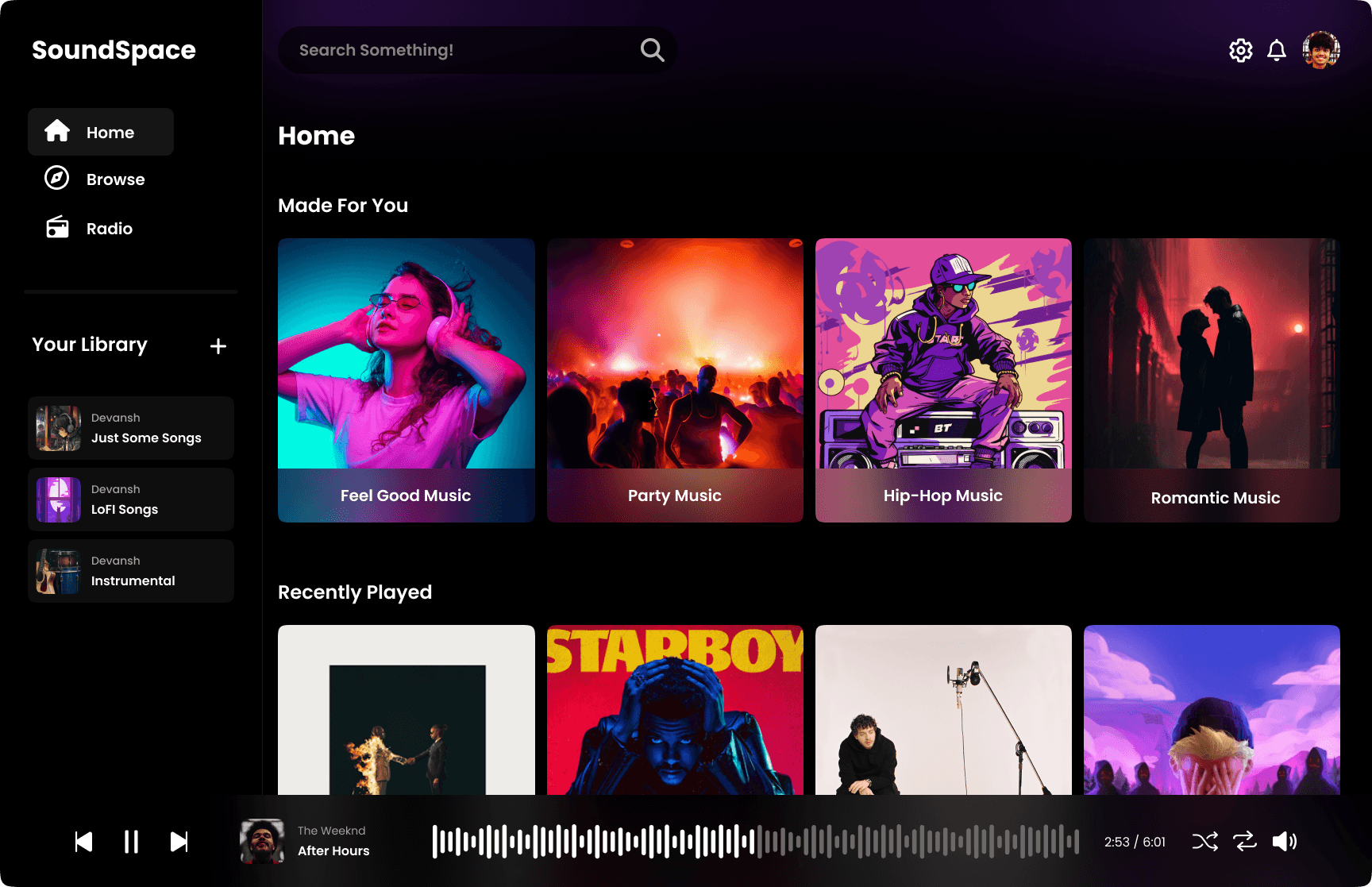Go to Browse menu label
1372x887 pixels.
116,179
